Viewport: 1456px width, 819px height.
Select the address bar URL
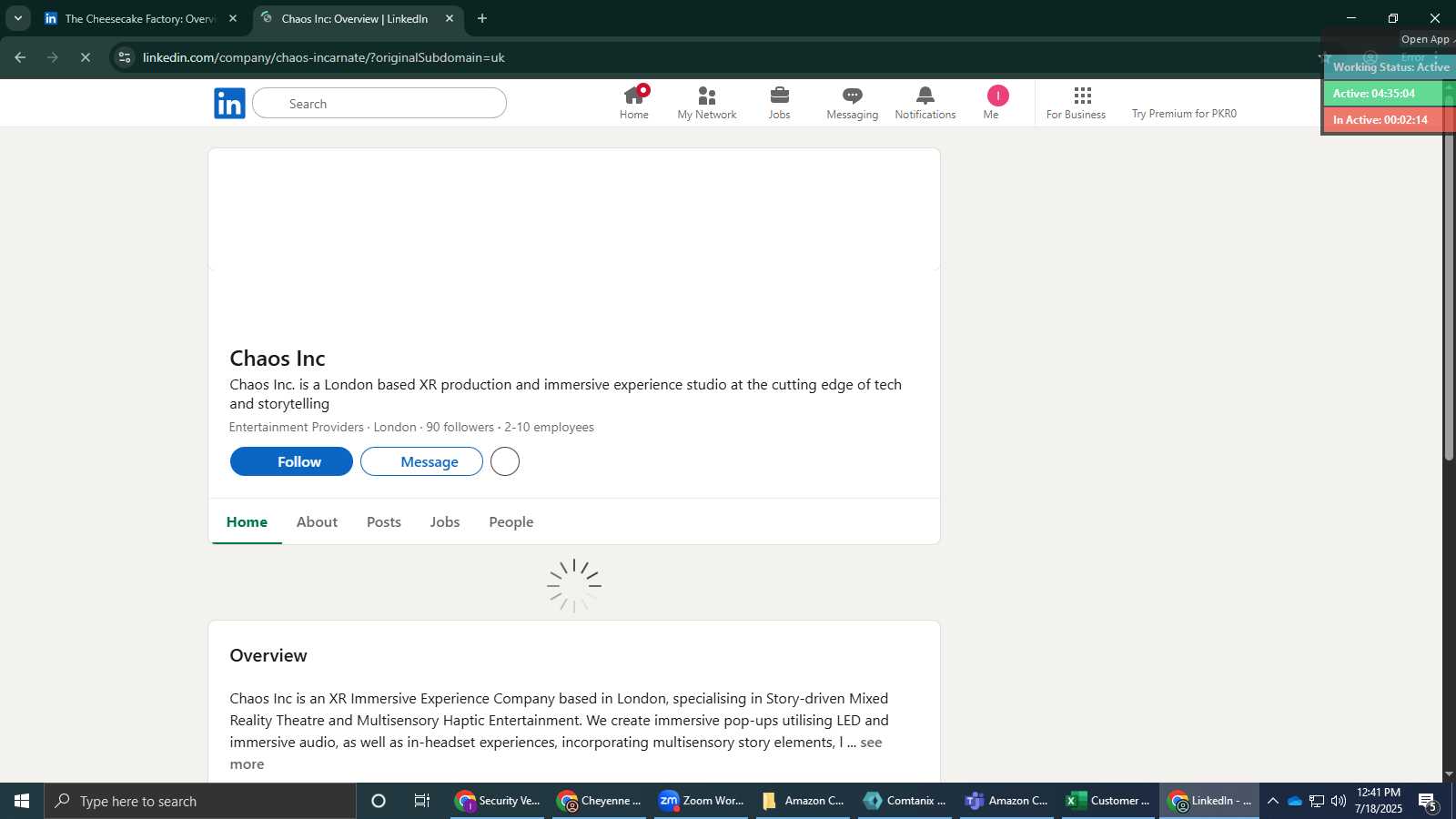click(x=324, y=57)
